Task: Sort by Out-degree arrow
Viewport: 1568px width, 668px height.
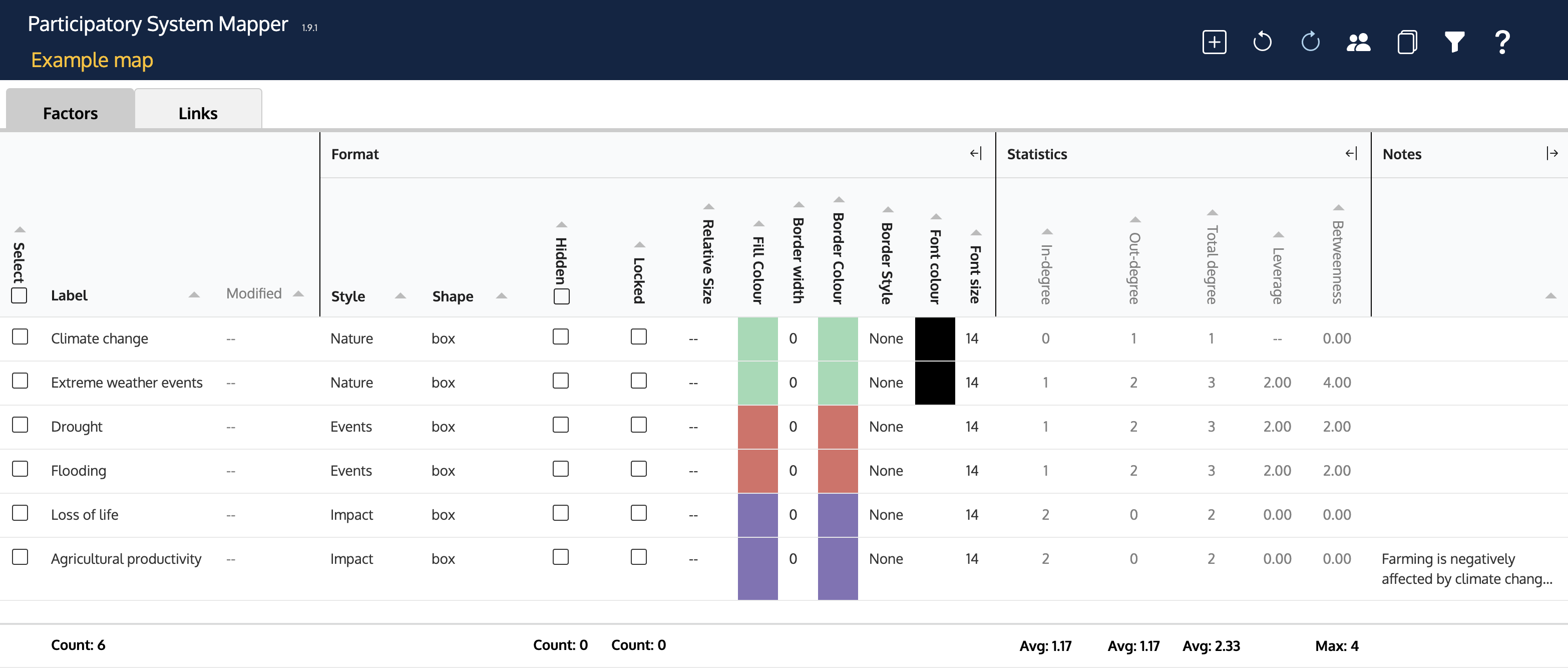Action: click(1134, 220)
